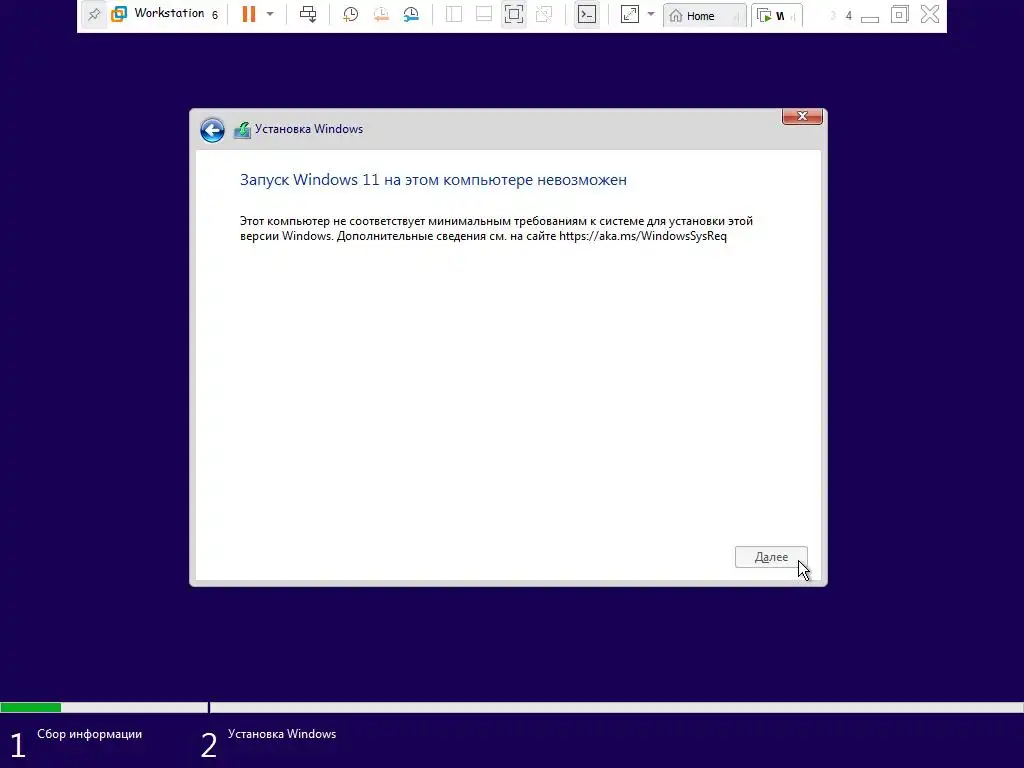The image size is (1024, 768).
Task: Open the console view icon
Action: tap(586, 14)
